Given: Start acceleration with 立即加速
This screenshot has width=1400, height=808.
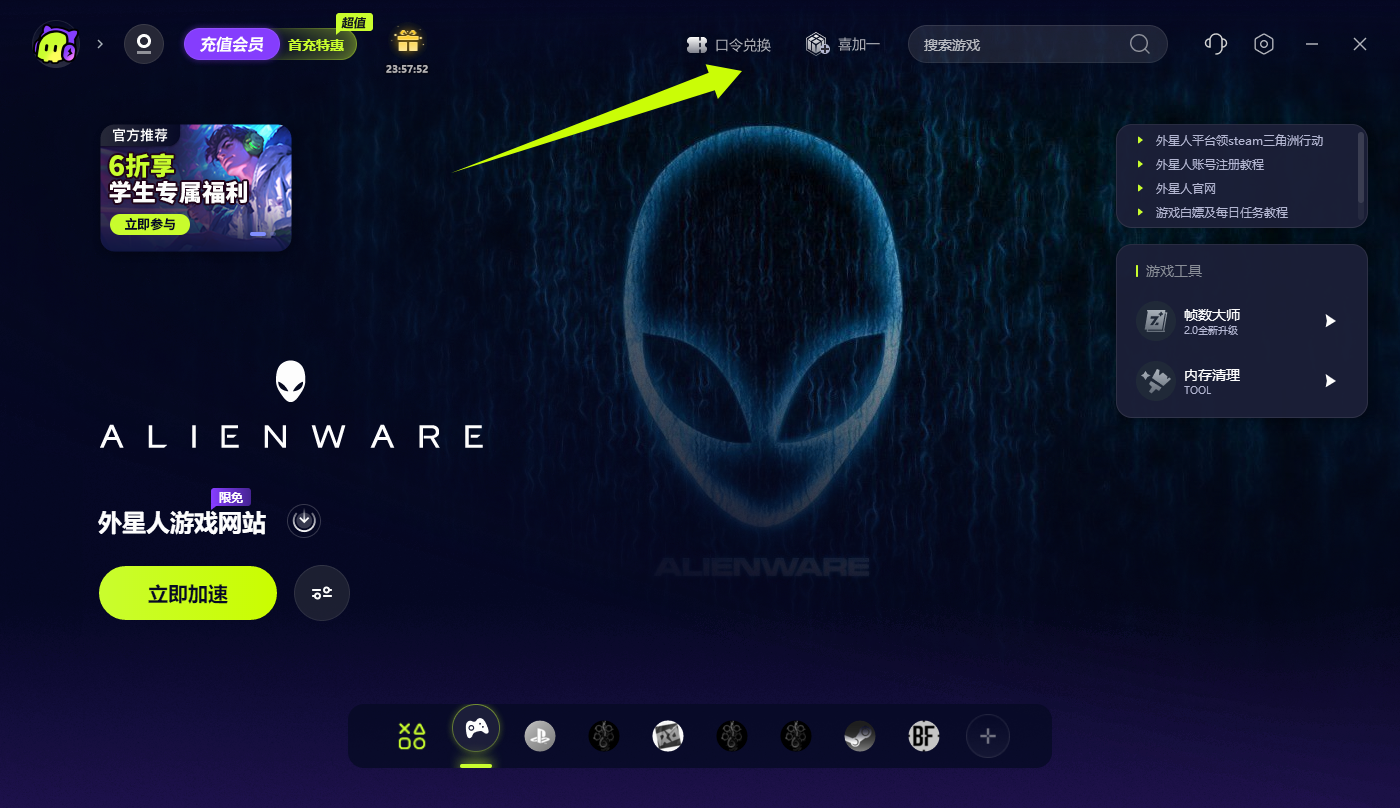Looking at the screenshot, I should [188, 593].
